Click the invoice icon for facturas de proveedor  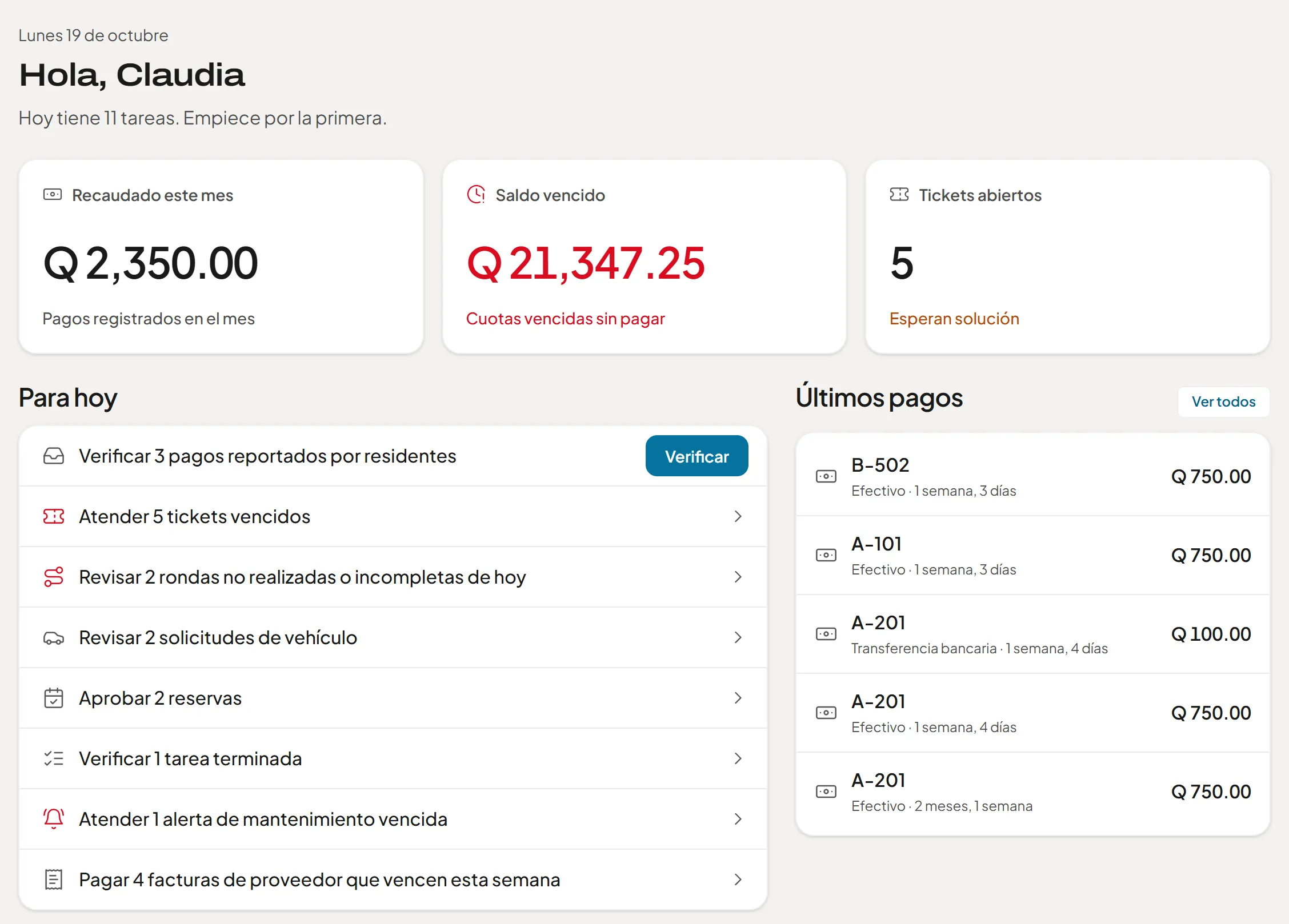54,879
